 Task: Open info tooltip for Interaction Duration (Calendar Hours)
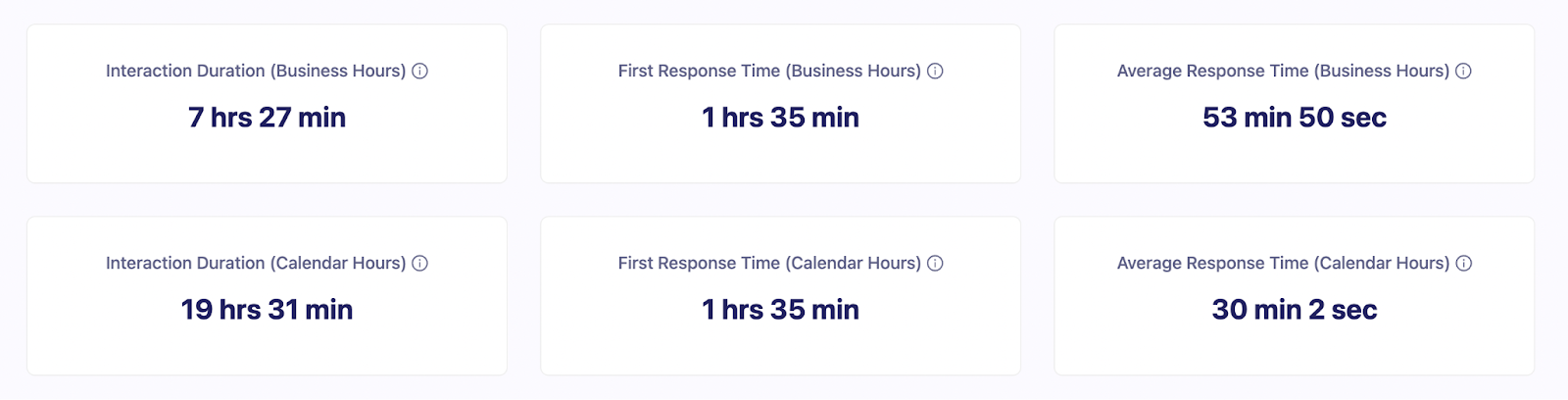(419, 263)
